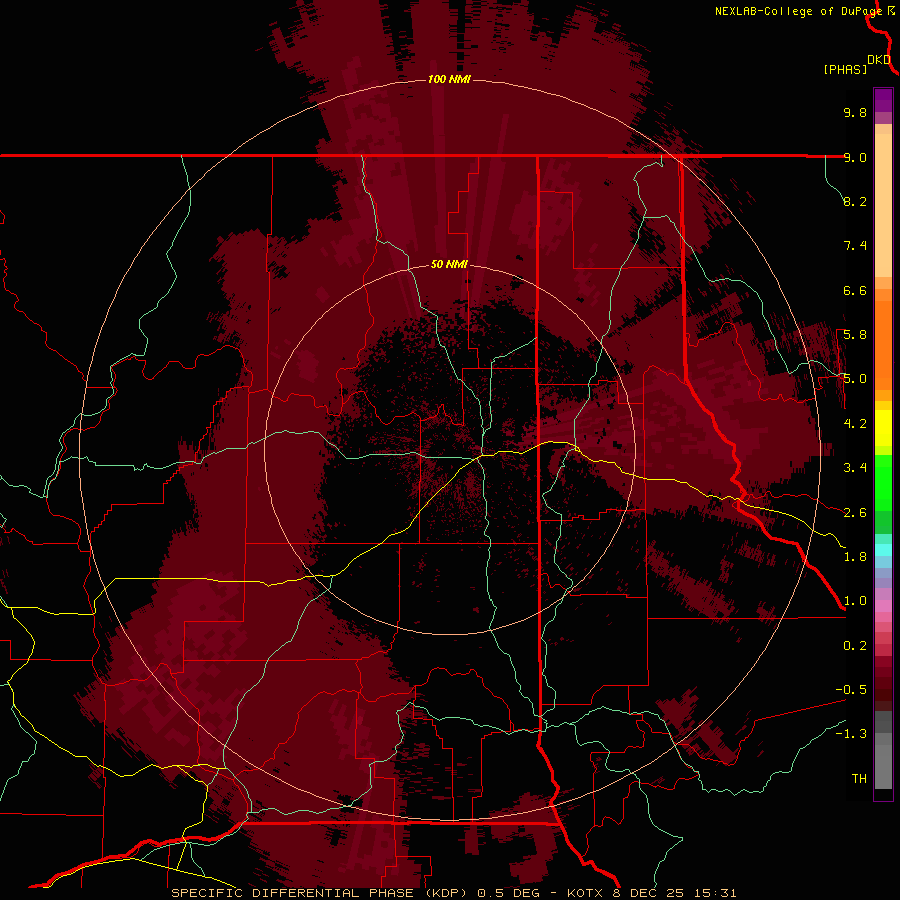Click the 8.2 value on the color scale
The height and width of the screenshot is (900, 900).
(x=855, y=201)
